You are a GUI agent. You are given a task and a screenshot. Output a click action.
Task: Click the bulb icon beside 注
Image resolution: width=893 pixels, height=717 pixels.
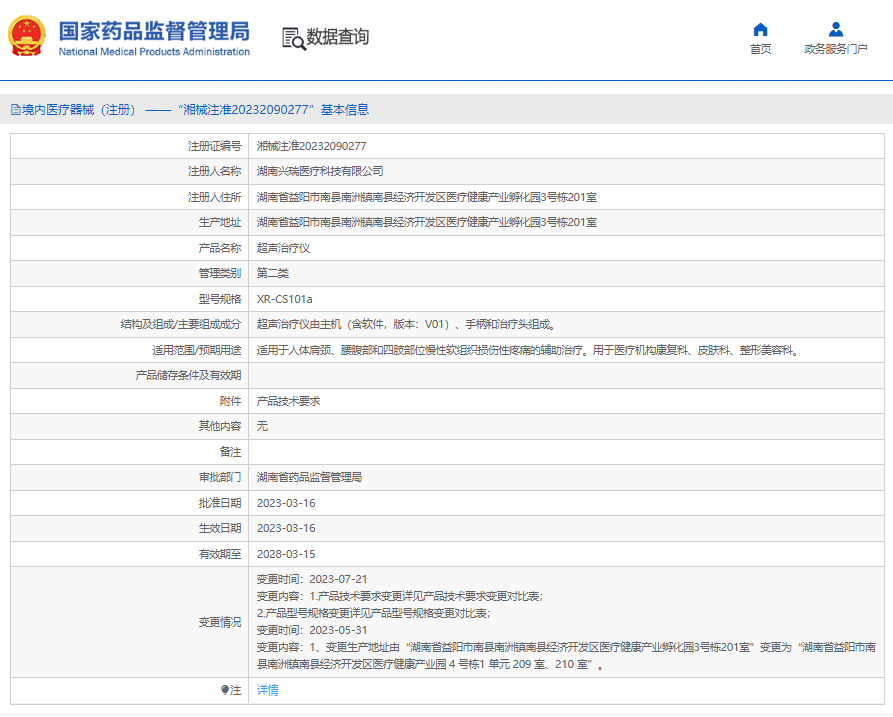click(x=225, y=690)
